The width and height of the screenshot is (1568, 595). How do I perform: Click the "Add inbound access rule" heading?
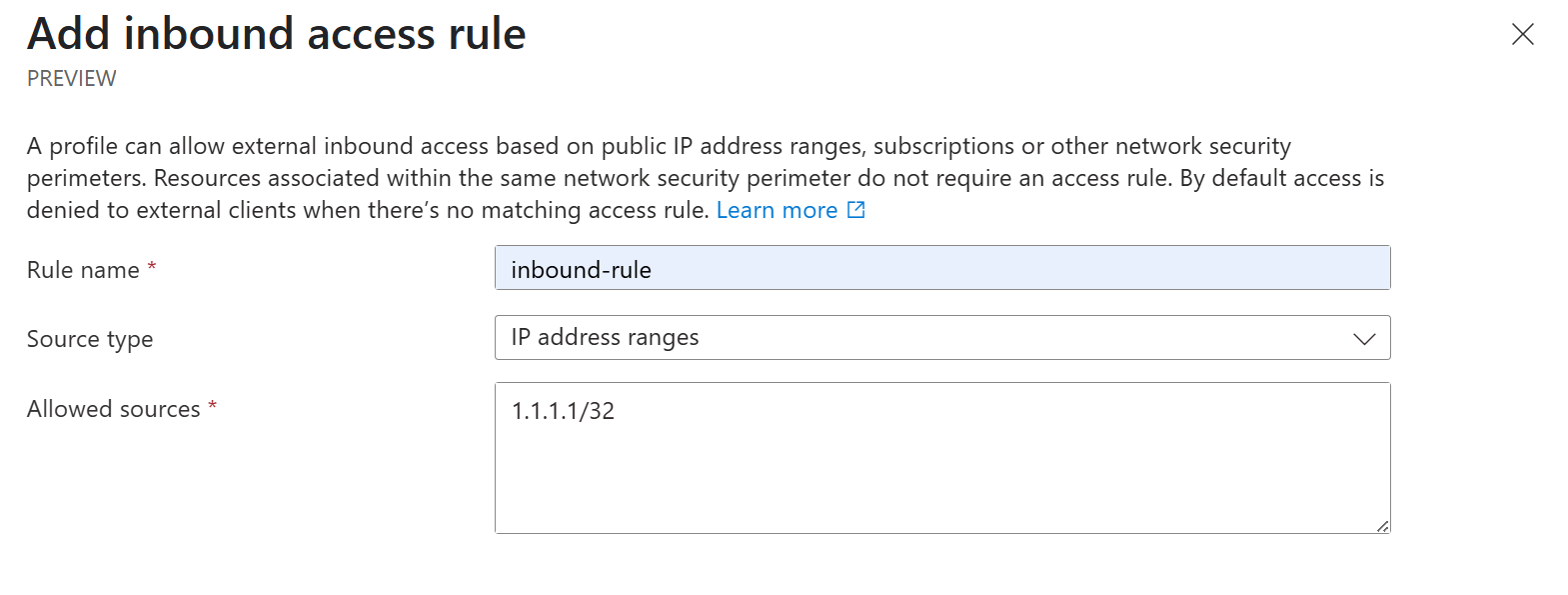pyautogui.click(x=277, y=34)
